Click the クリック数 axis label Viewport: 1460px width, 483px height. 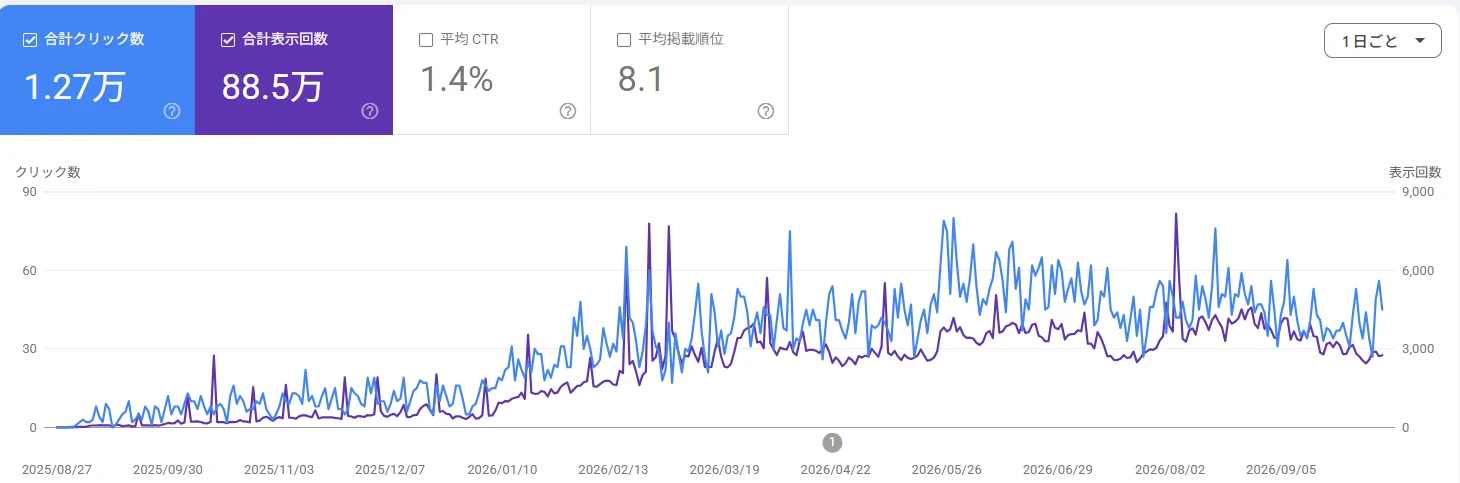(48, 172)
